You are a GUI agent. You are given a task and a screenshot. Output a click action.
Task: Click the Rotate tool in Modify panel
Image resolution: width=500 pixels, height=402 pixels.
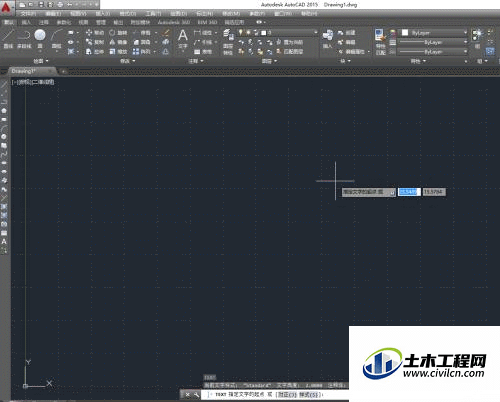pyautogui.click(x=118, y=33)
